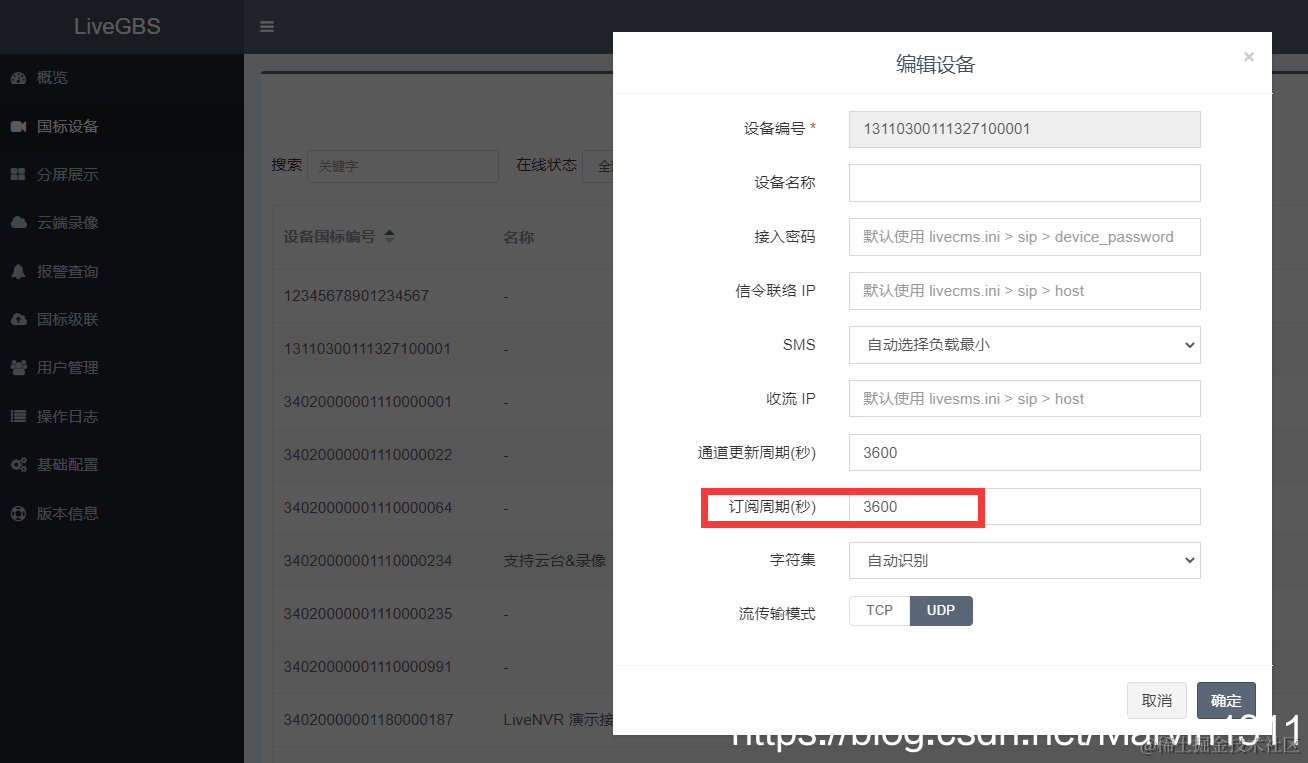Click table row 13110300111327100001
The width and height of the screenshot is (1308, 763).
click(x=443, y=349)
